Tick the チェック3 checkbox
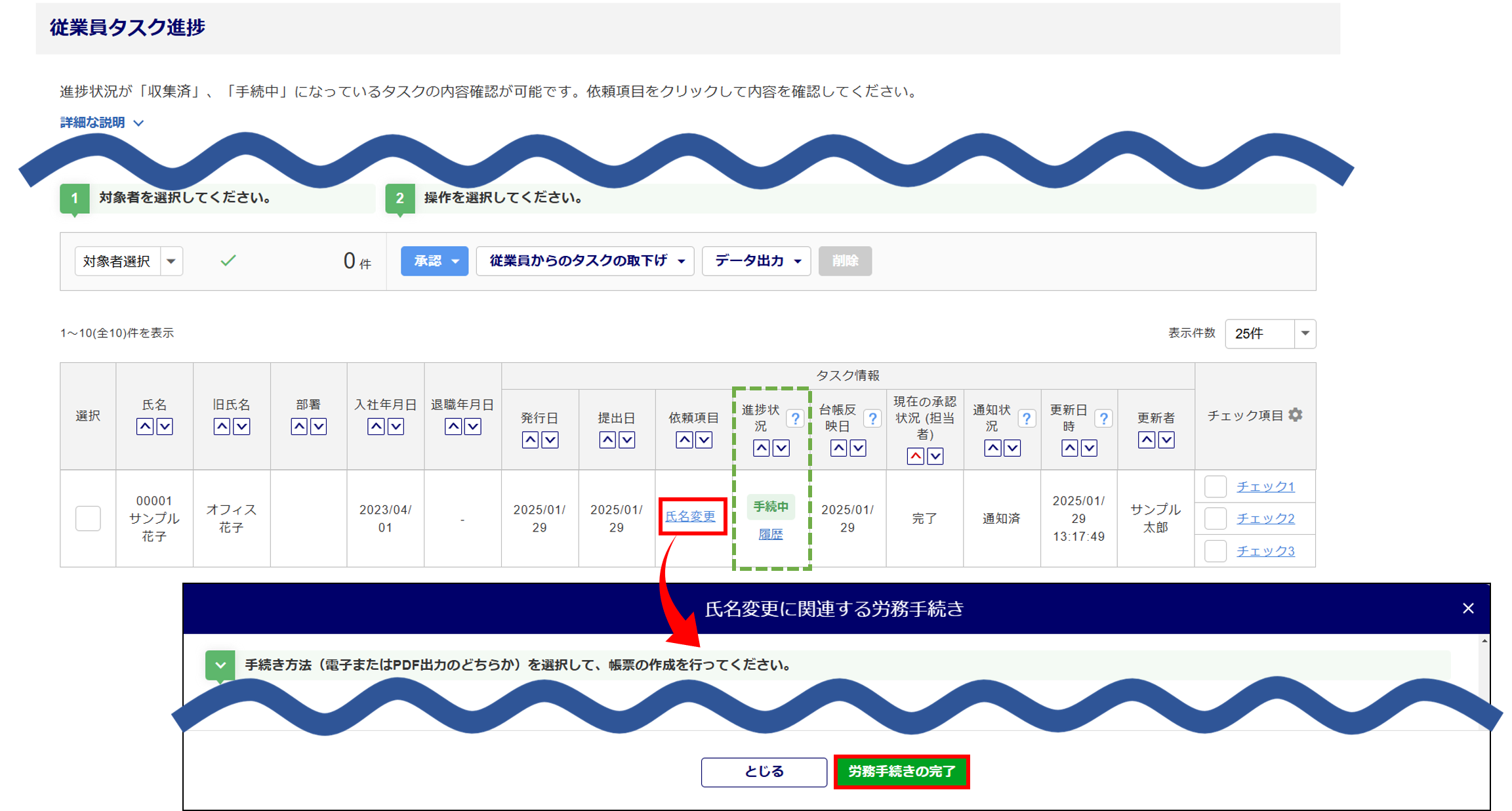1512x811 pixels. (1216, 551)
